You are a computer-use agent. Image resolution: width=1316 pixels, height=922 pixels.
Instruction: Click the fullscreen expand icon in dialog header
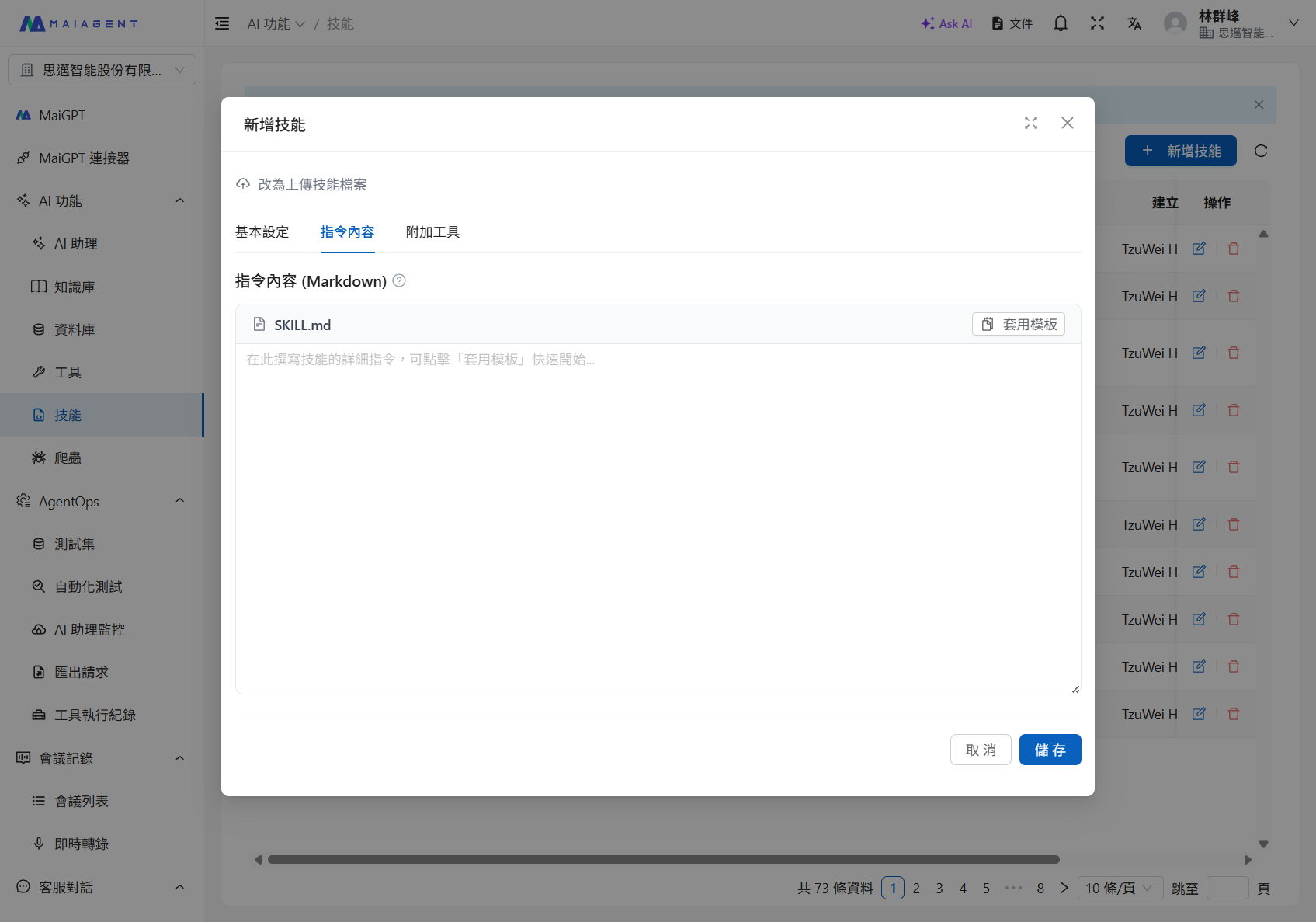[x=1030, y=123]
